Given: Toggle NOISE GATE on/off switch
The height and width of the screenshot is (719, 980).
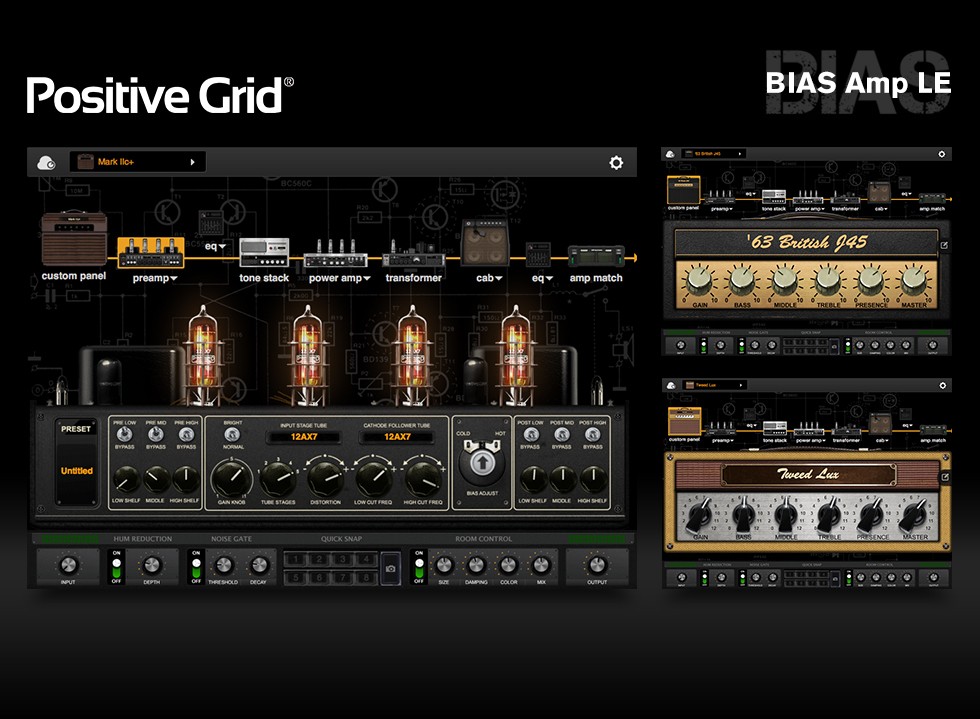Looking at the screenshot, I should point(196,567).
